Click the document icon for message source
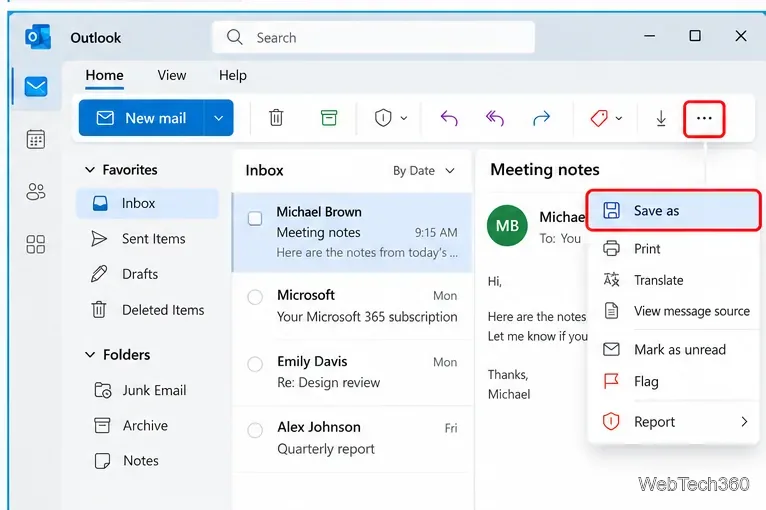 tap(611, 311)
